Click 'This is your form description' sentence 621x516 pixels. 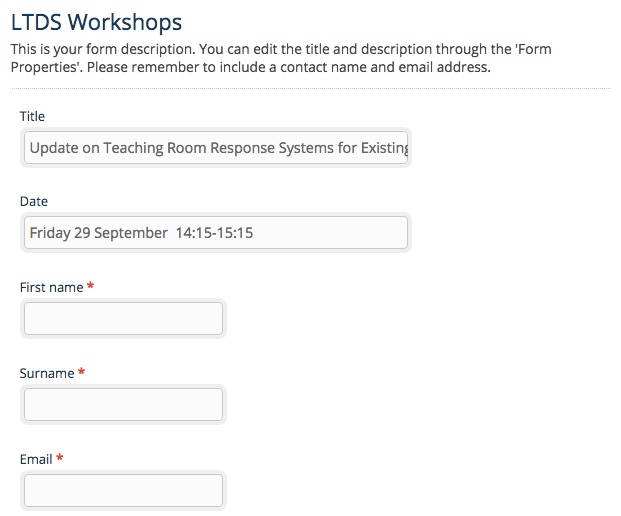tap(108, 50)
